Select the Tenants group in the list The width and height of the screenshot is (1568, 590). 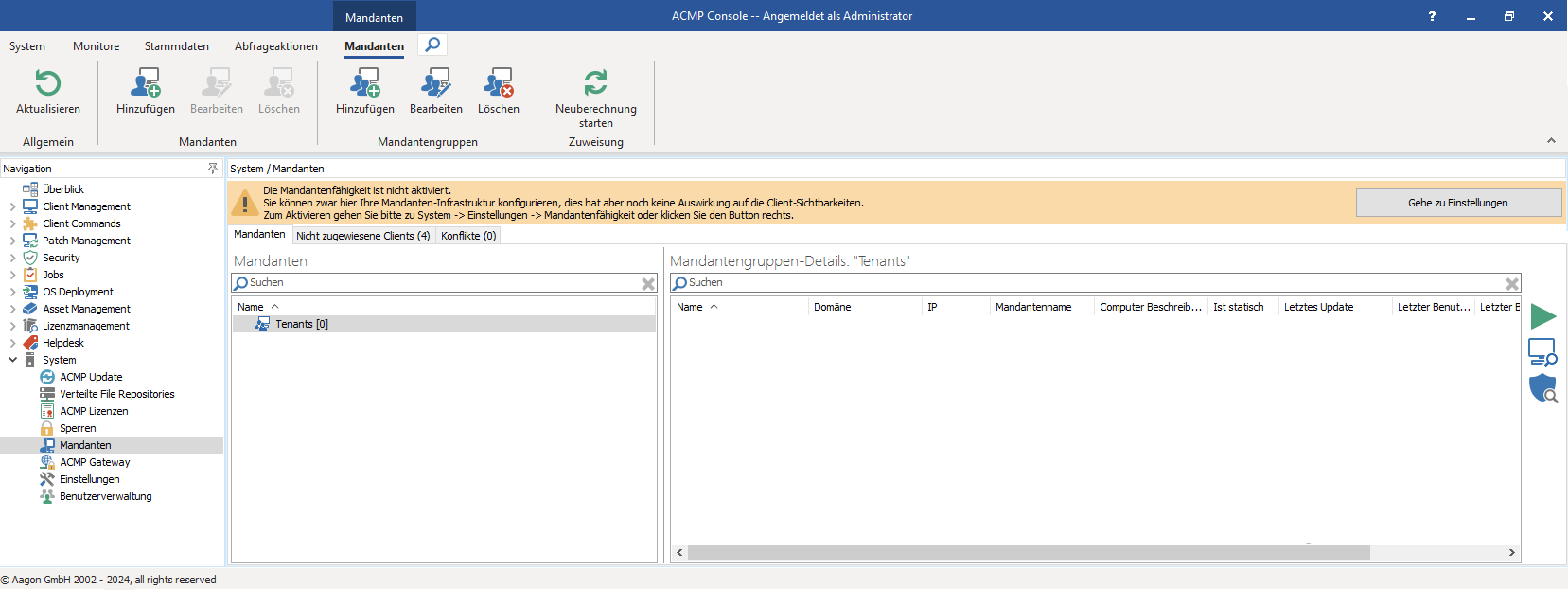point(301,324)
